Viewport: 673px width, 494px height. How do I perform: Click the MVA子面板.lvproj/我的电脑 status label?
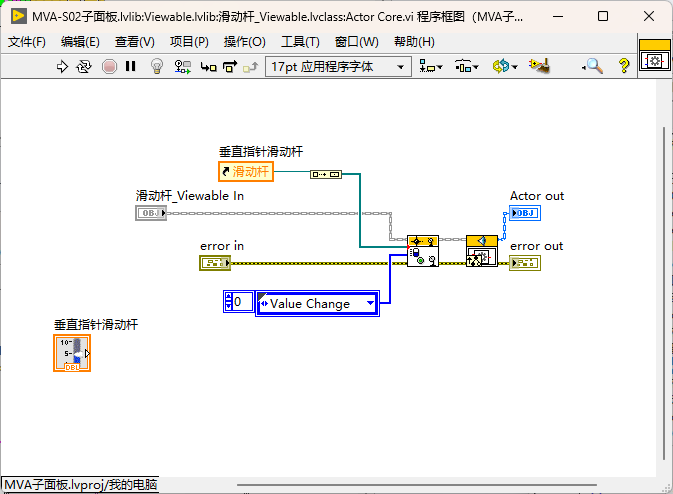(80, 485)
